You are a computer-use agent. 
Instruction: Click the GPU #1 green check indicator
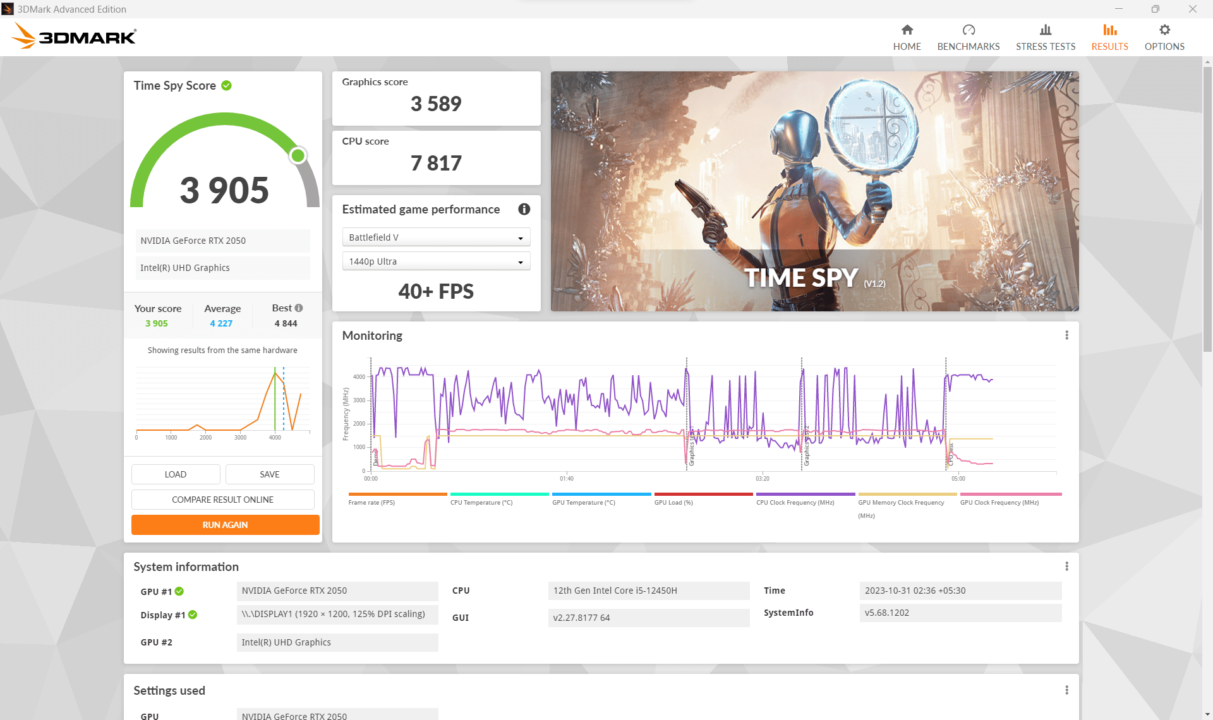(x=180, y=591)
